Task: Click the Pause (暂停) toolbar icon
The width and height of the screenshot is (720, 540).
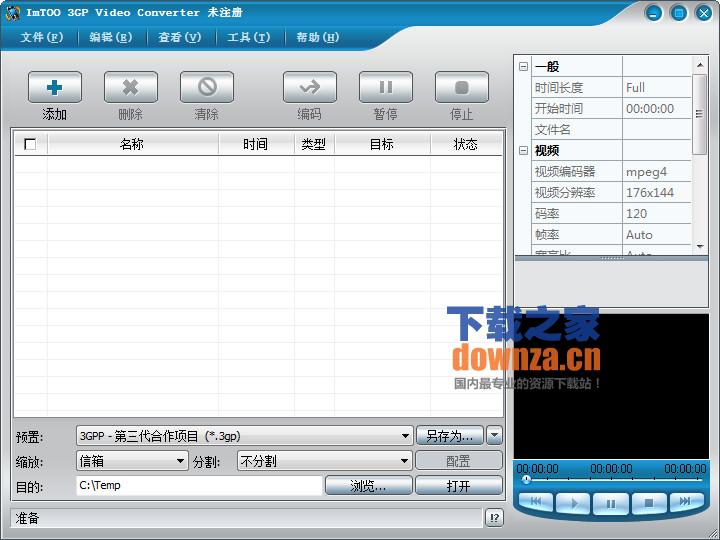Action: [x=386, y=87]
